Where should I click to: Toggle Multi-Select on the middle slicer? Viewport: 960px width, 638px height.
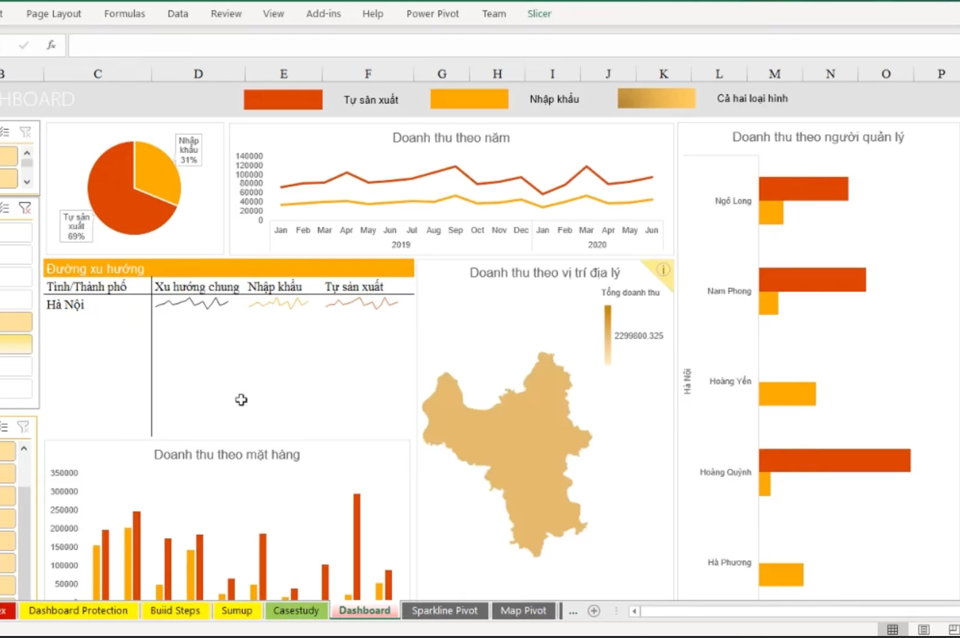(4, 208)
